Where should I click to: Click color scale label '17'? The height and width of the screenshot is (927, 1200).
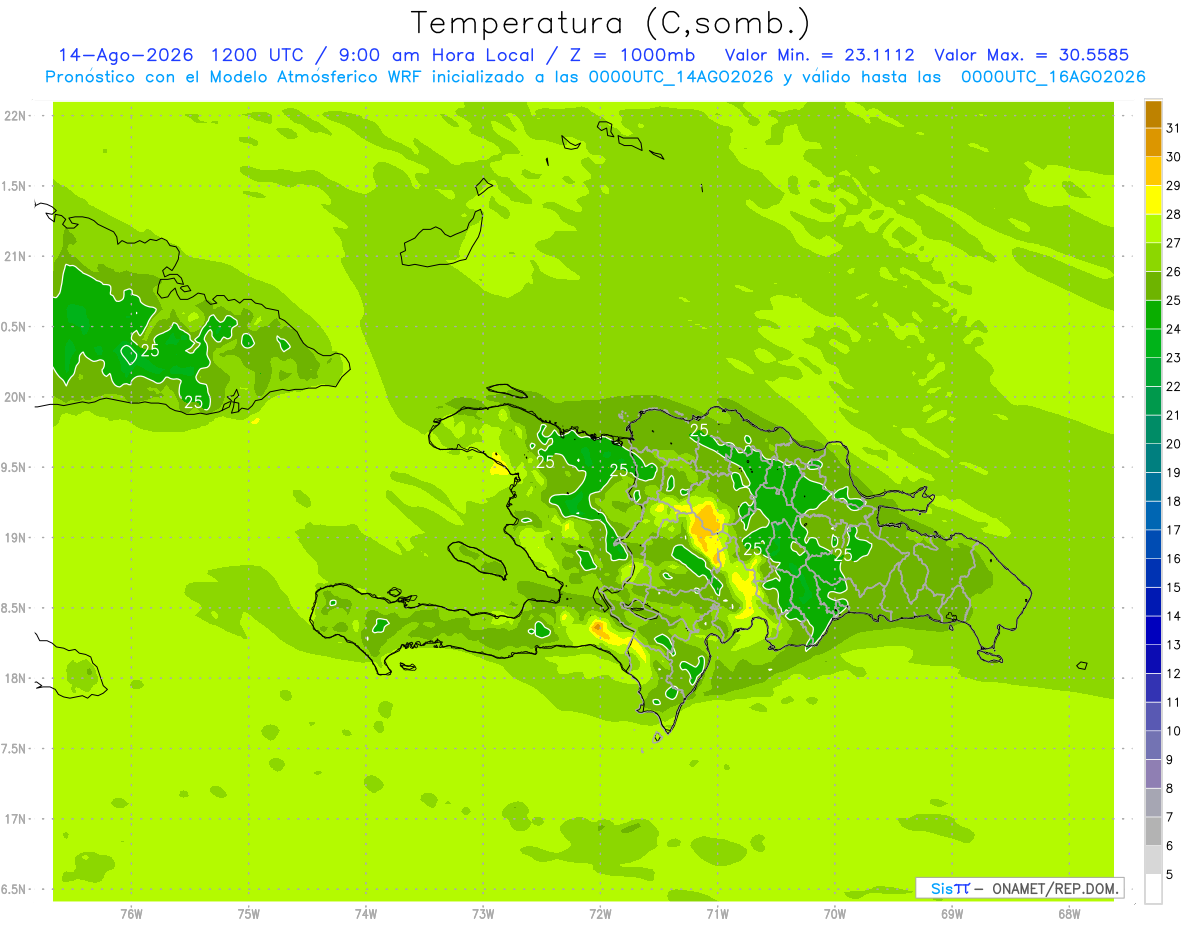[x=1173, y=529]
